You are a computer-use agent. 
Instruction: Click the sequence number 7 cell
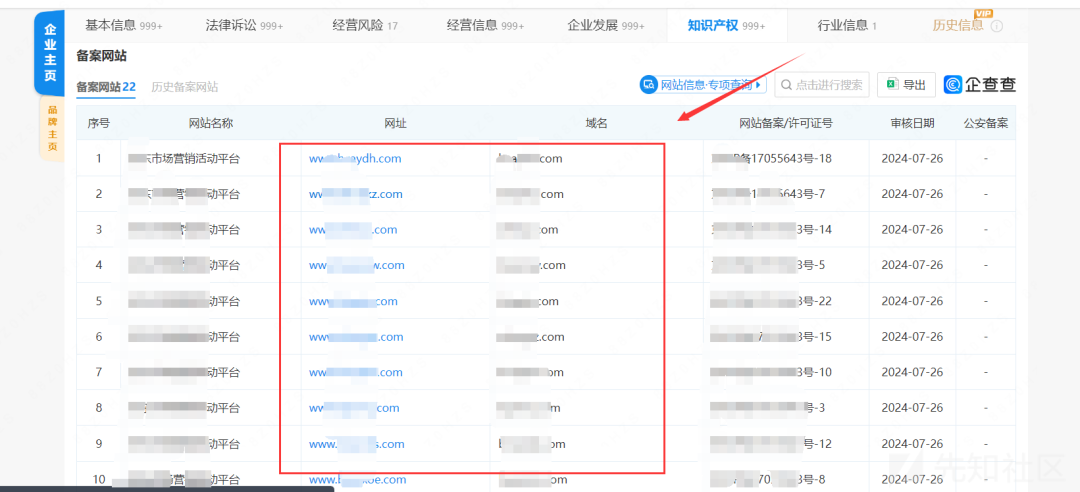tap(98, 372)
